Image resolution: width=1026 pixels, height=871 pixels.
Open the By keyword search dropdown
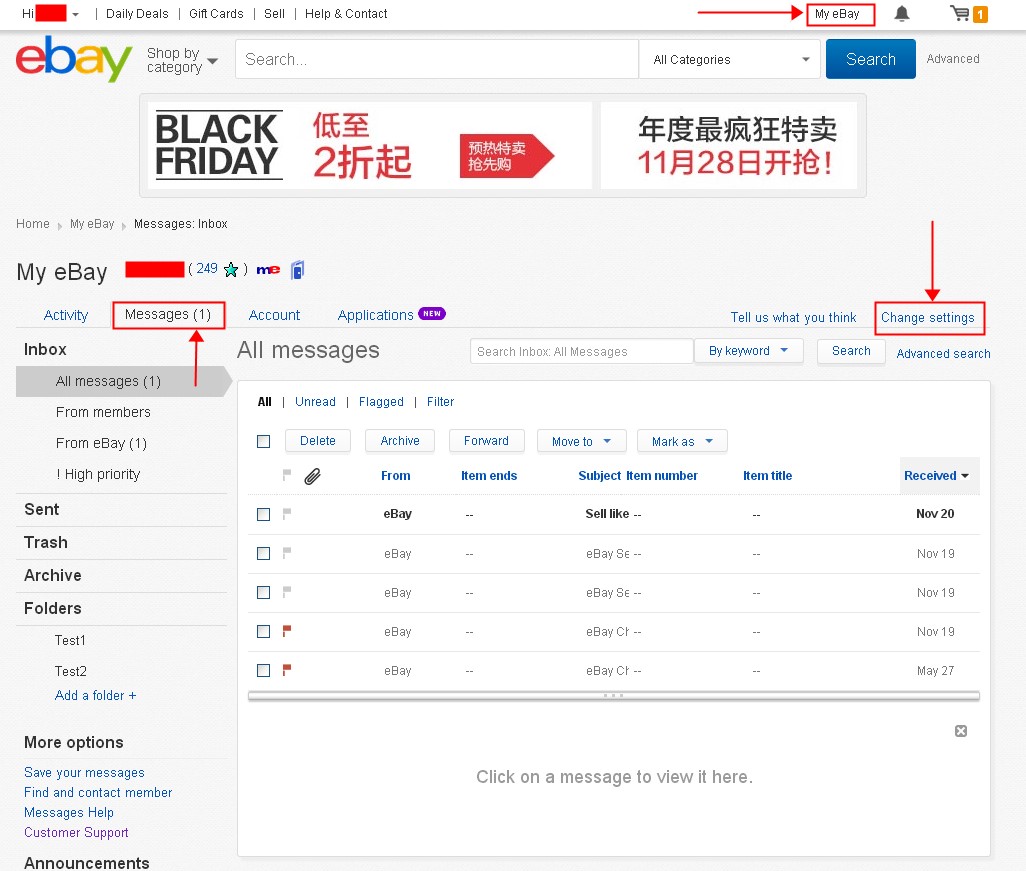pyautogui.click(x=748, y=351)
